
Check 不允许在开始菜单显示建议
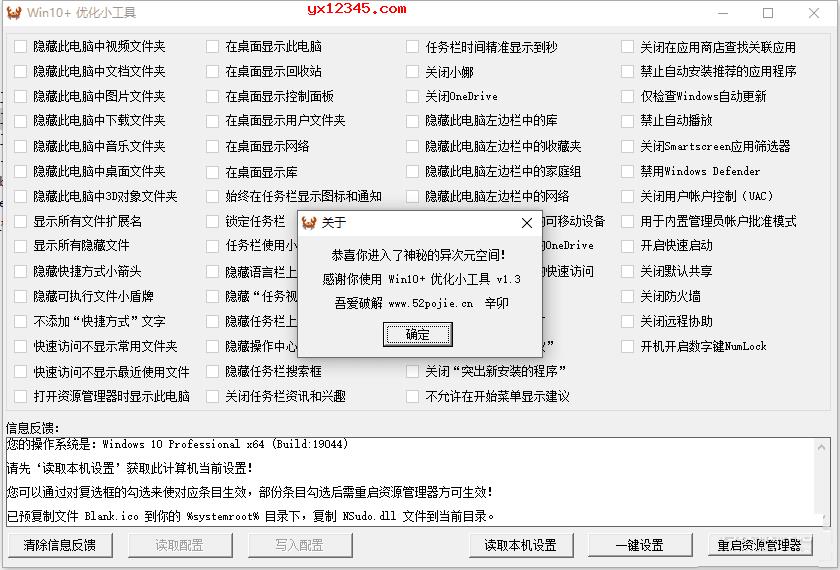pos(412,396)
